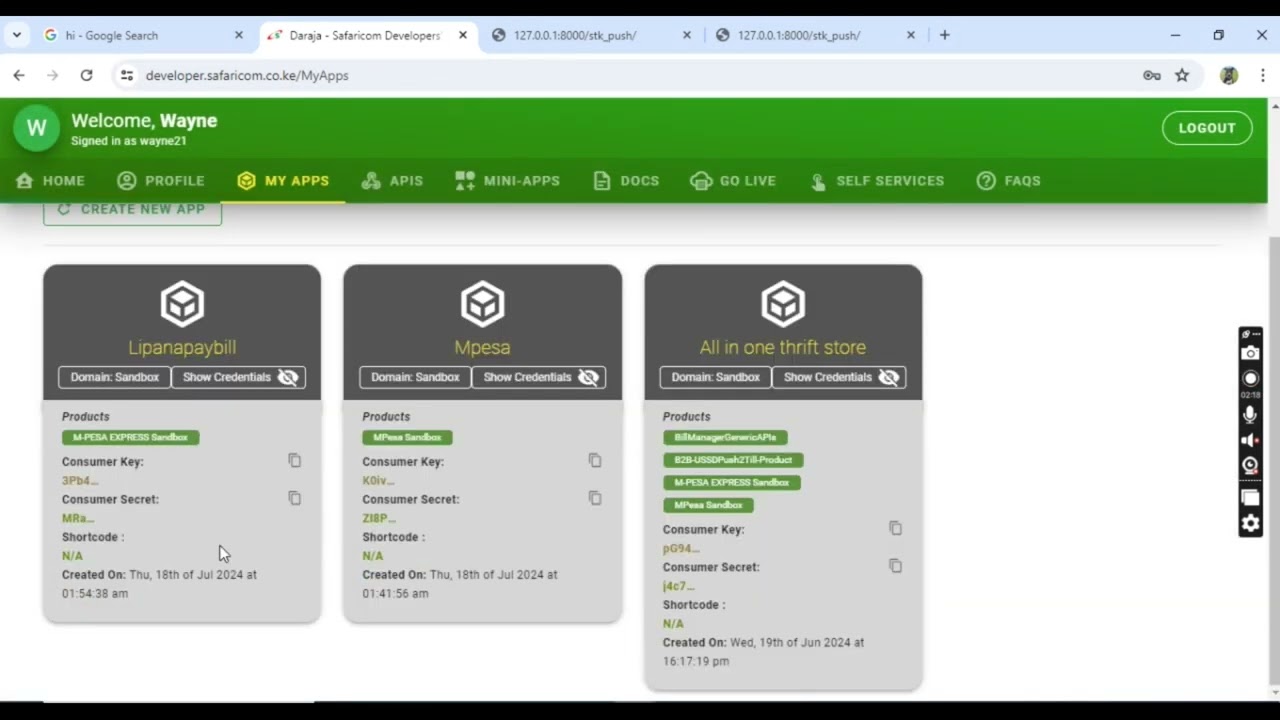
Task: Open the APIS menu
Action: [392, 181]
